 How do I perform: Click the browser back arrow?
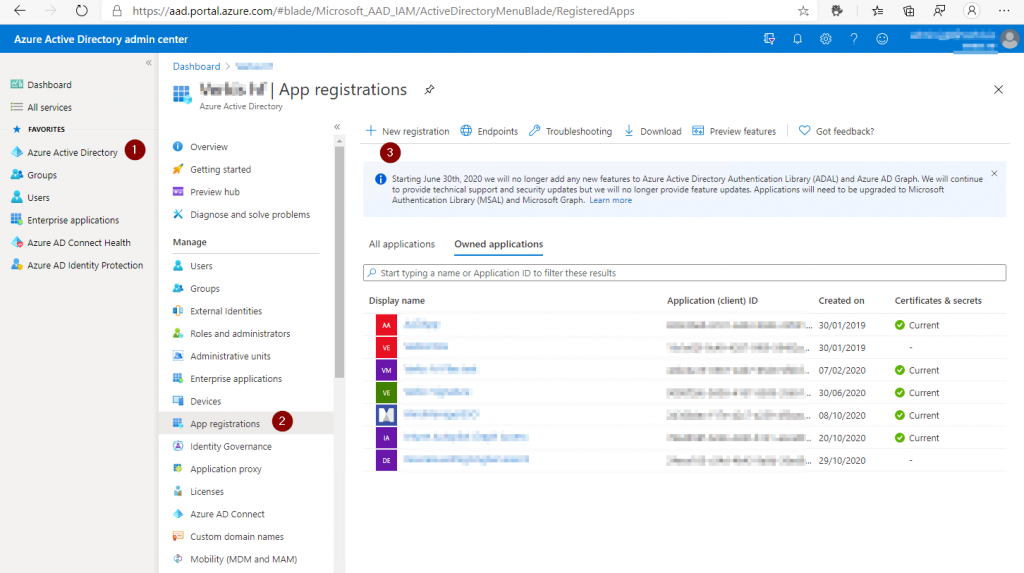[20, 10]
